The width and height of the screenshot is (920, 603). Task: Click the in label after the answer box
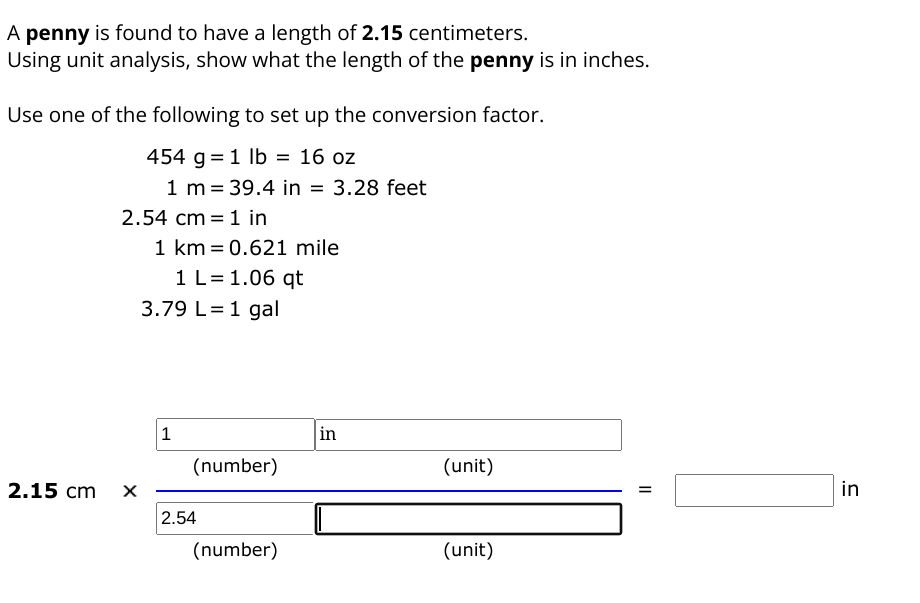850,490
